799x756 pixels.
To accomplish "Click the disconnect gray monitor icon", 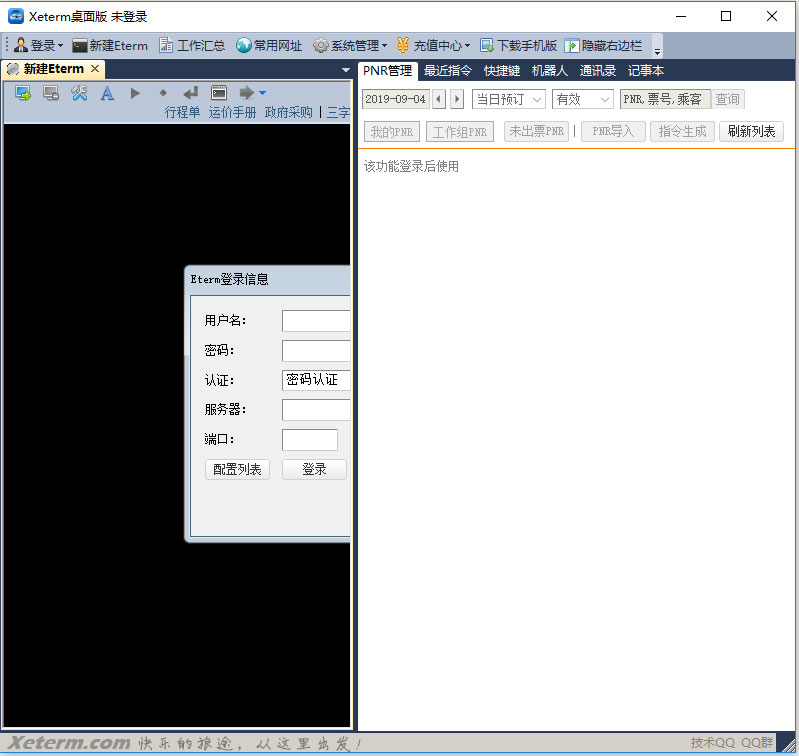I will point(51,93).
